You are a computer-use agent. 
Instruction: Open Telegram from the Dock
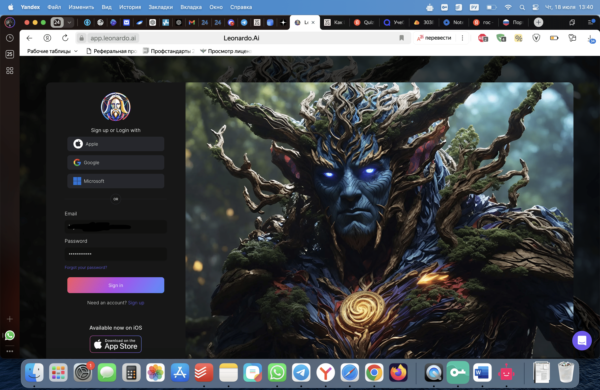[x=301, y=372]
